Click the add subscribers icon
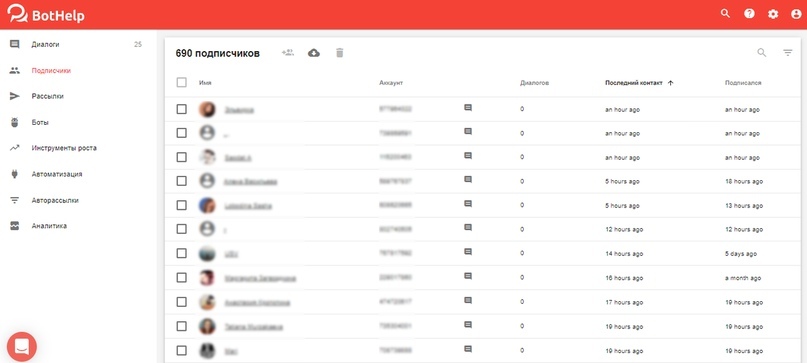 288,53
